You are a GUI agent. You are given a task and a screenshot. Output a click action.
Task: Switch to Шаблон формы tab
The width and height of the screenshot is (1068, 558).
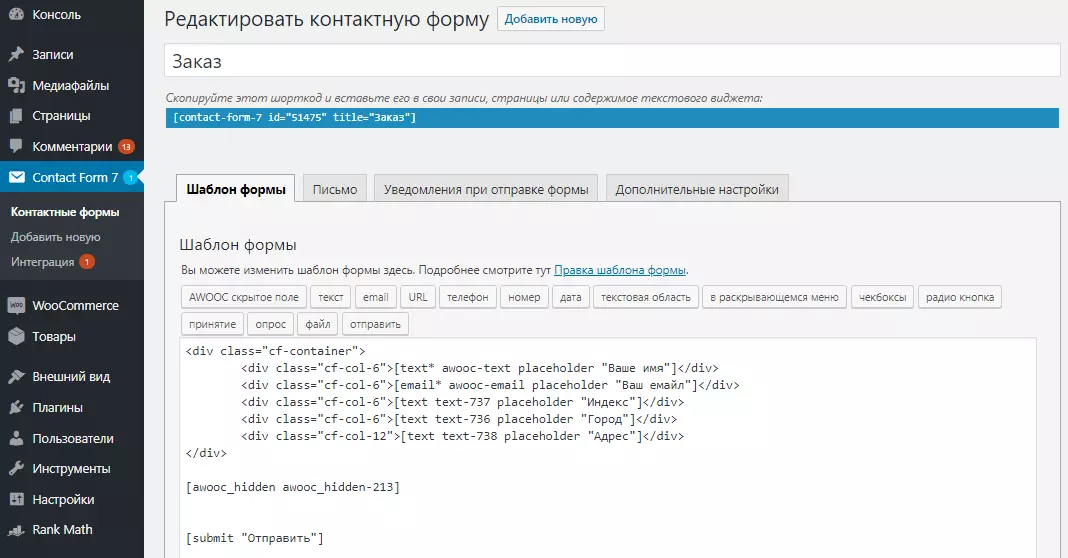236,189
